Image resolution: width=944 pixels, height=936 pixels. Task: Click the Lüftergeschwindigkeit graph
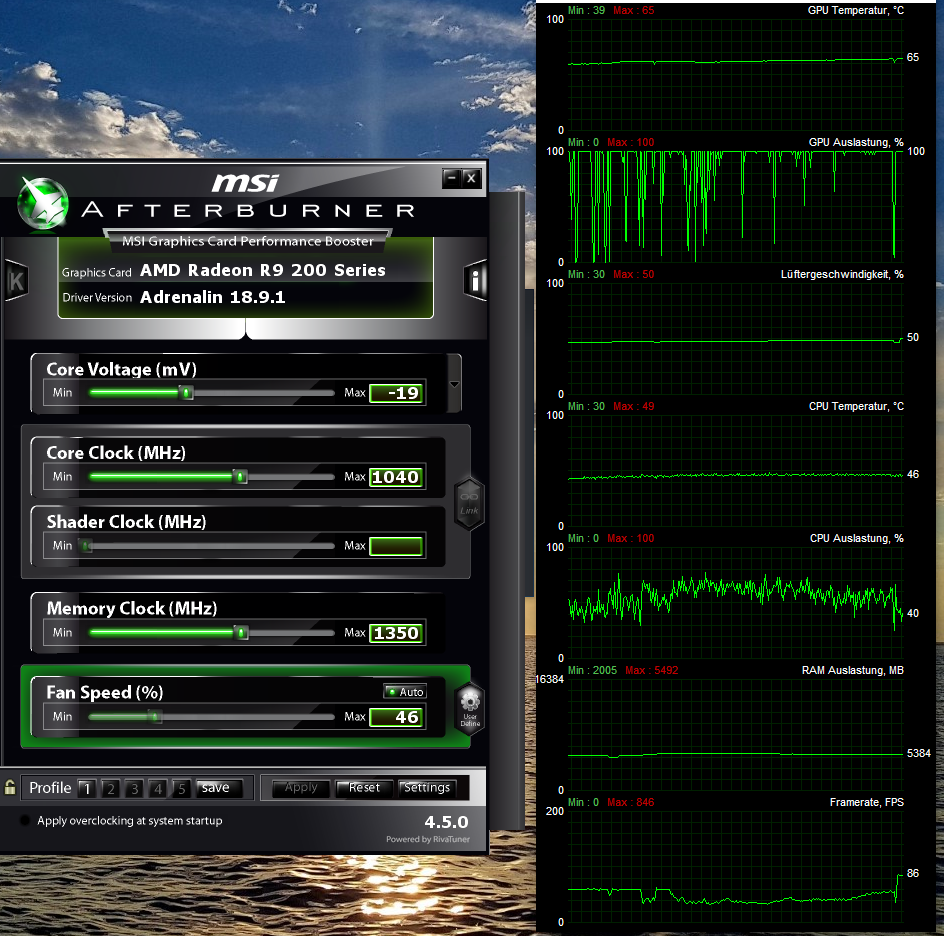pos(735,338)
